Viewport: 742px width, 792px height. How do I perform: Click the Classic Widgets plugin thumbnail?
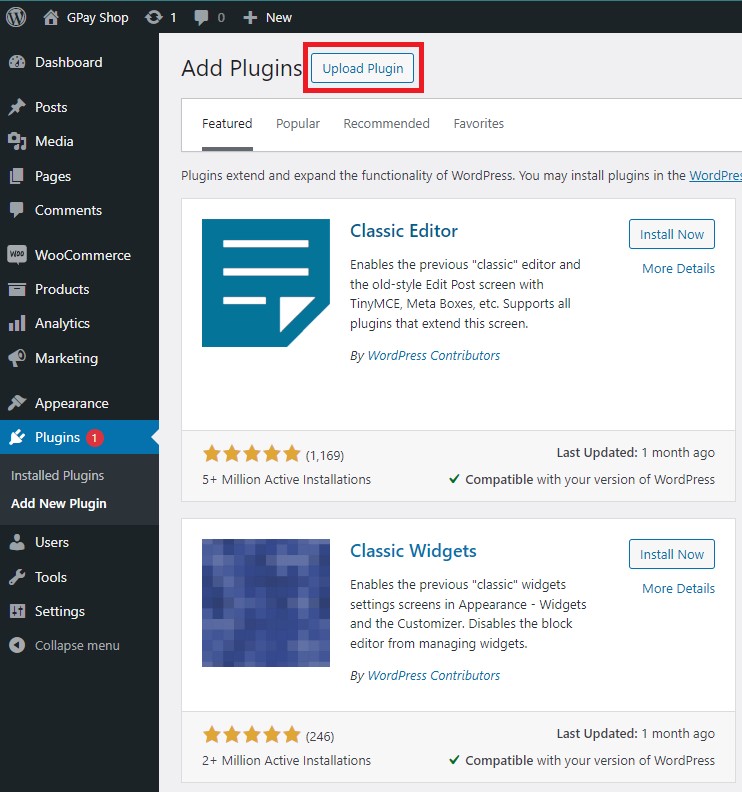(x=266, y=603)
